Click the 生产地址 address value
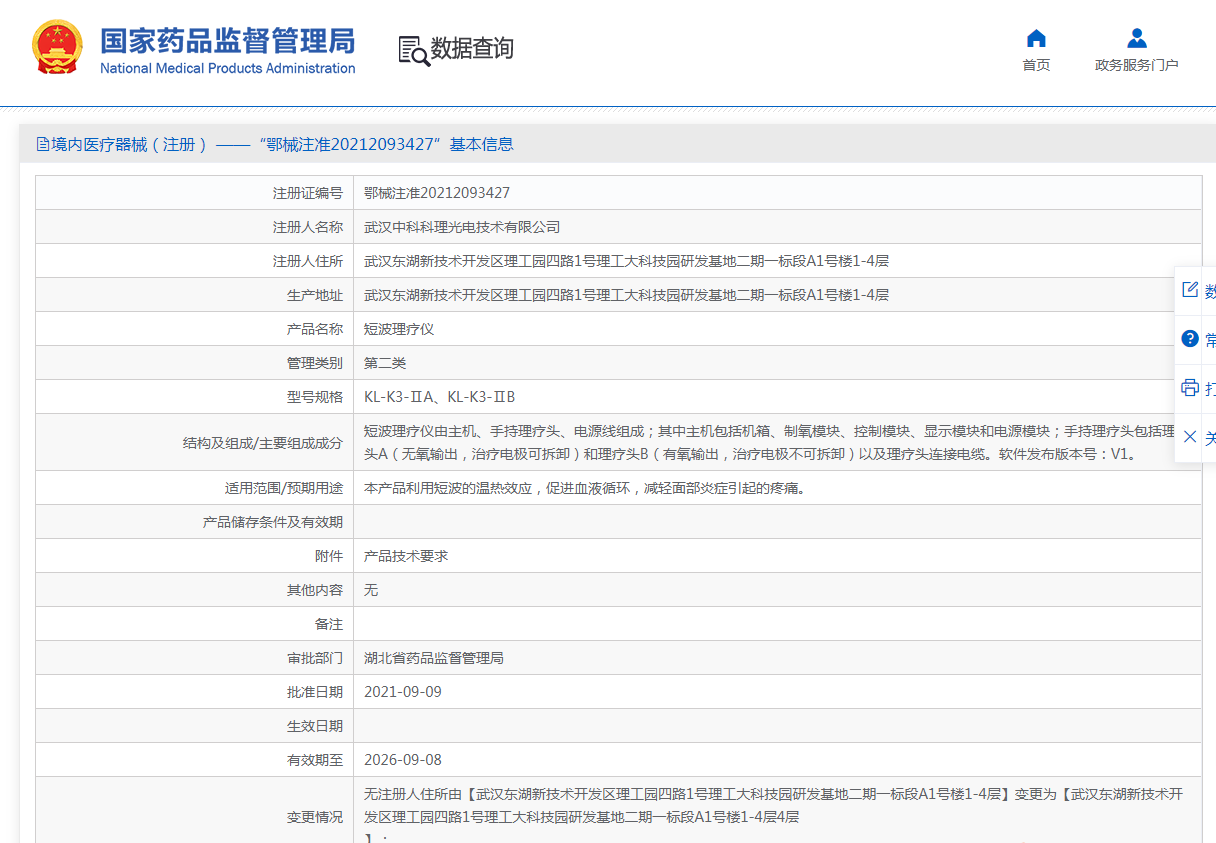 pyautogui.click(x=627, y=295)
